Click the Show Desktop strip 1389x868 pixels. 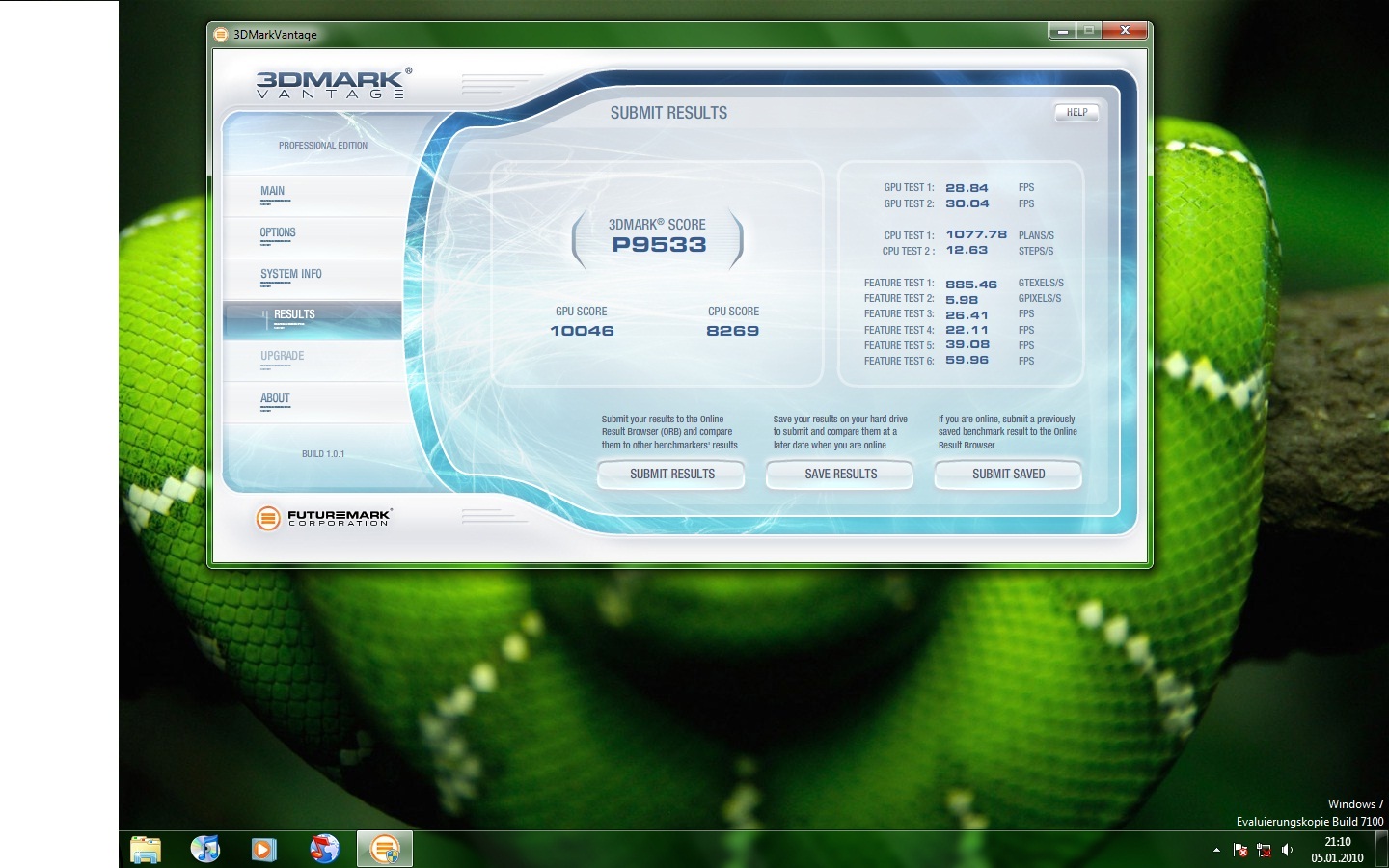1382,850
